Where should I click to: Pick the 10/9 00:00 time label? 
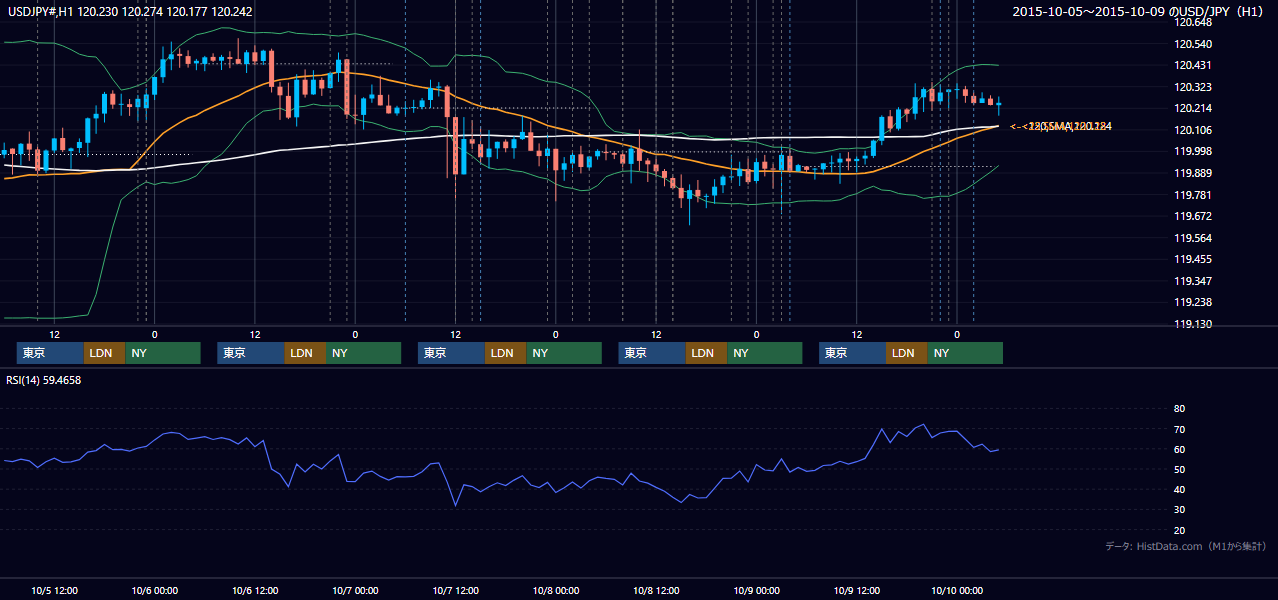pyautogui.click(x=756, y=590)
